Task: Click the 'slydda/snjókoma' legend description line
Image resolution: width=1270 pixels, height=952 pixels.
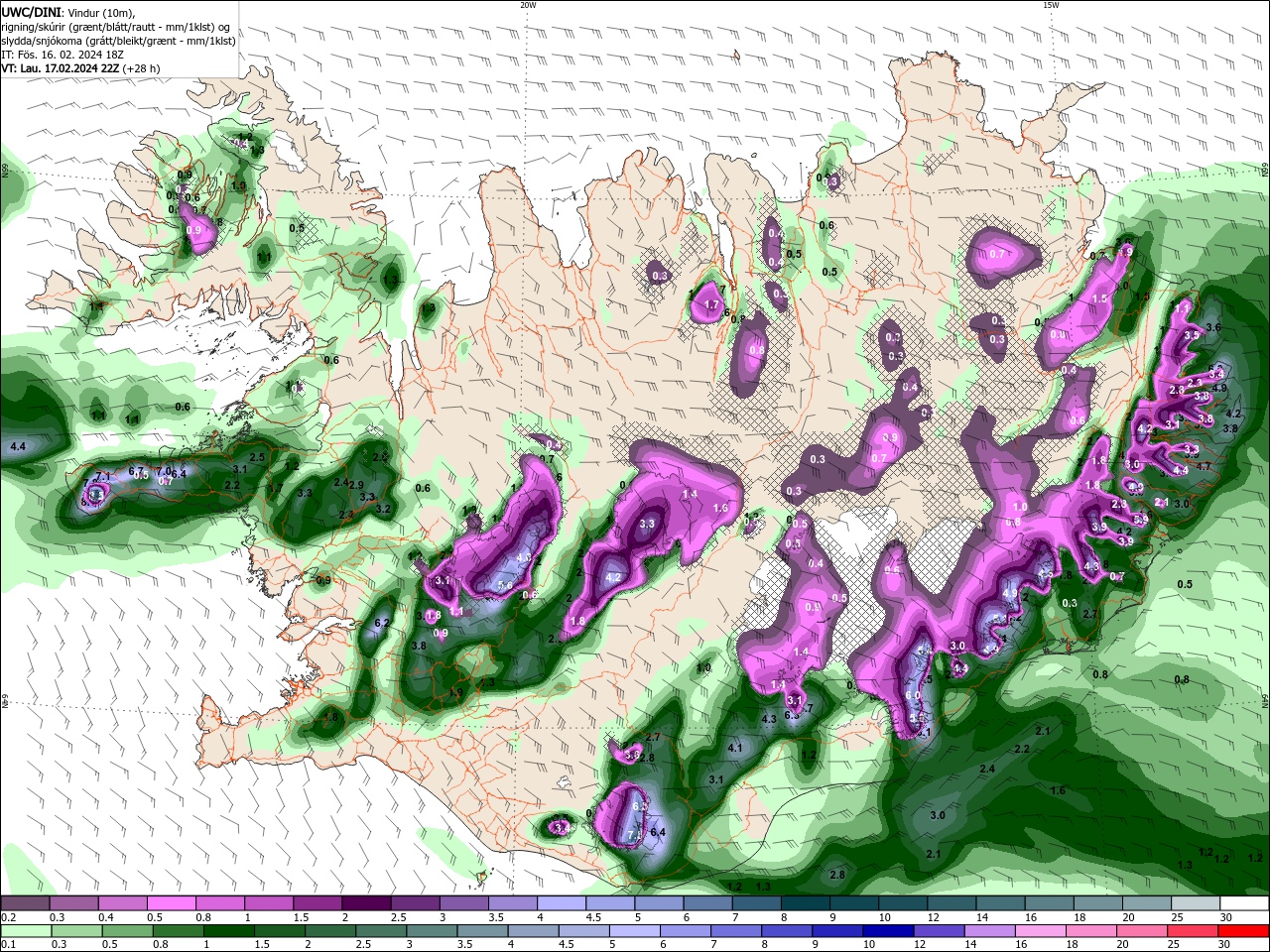Action: pos(118,41)
